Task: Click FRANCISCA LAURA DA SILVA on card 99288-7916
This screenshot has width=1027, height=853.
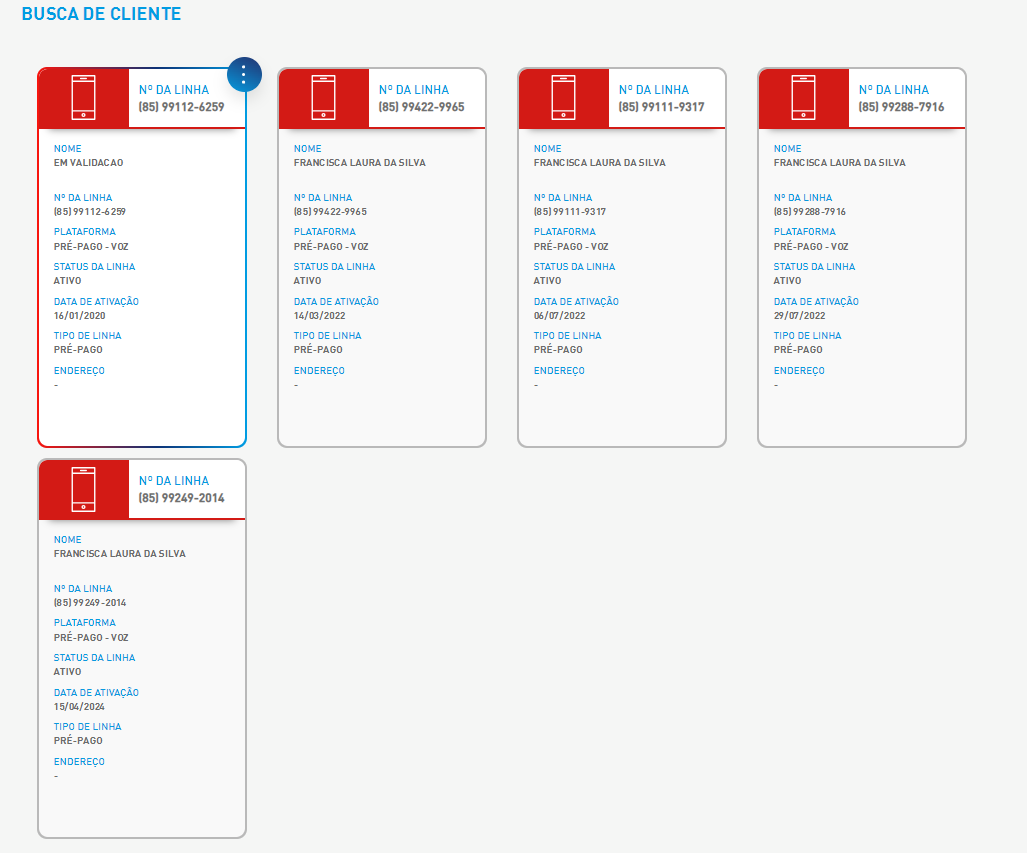Action: [840, 162]
